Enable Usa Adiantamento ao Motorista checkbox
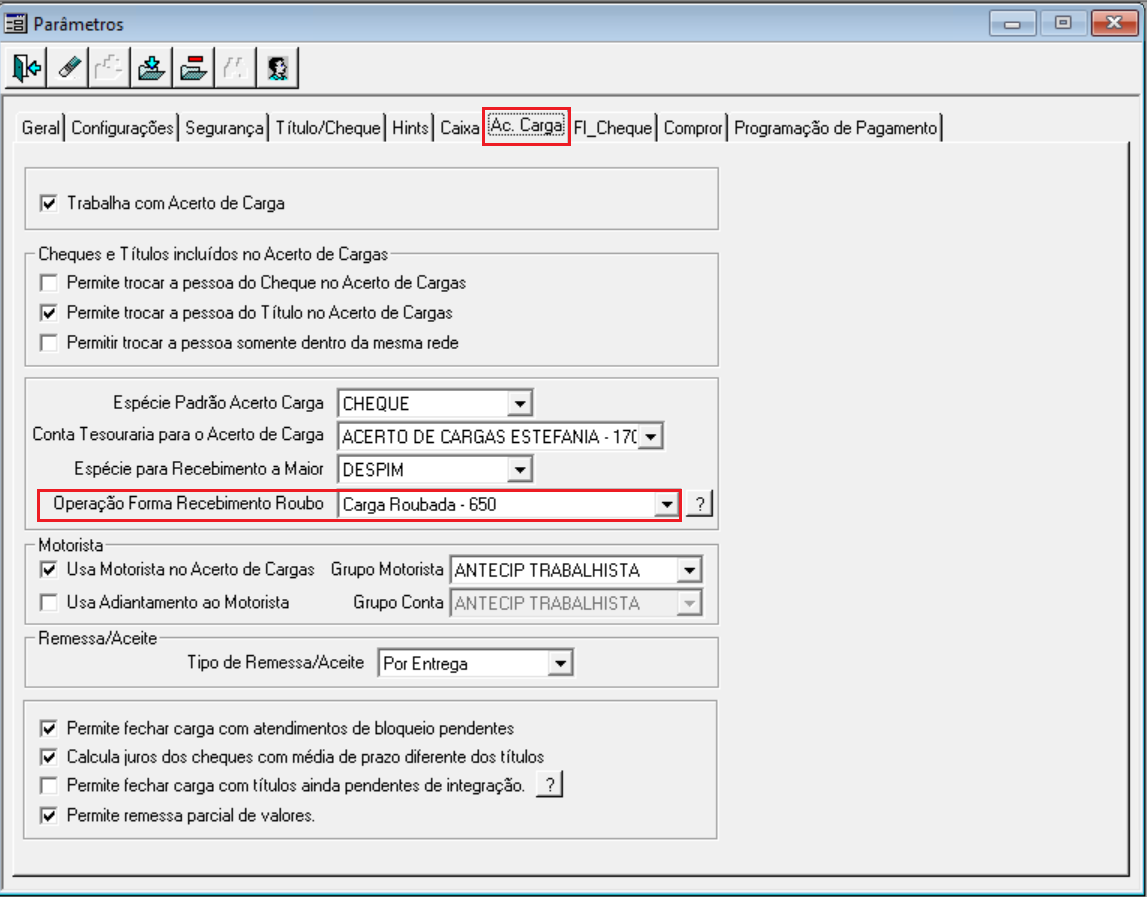The width and height of the screenshot is (1147, 897). (x=49, y=602)
